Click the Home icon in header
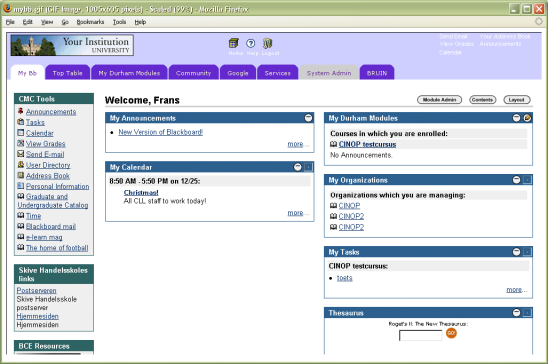548x364 pixels. (233, 43)
